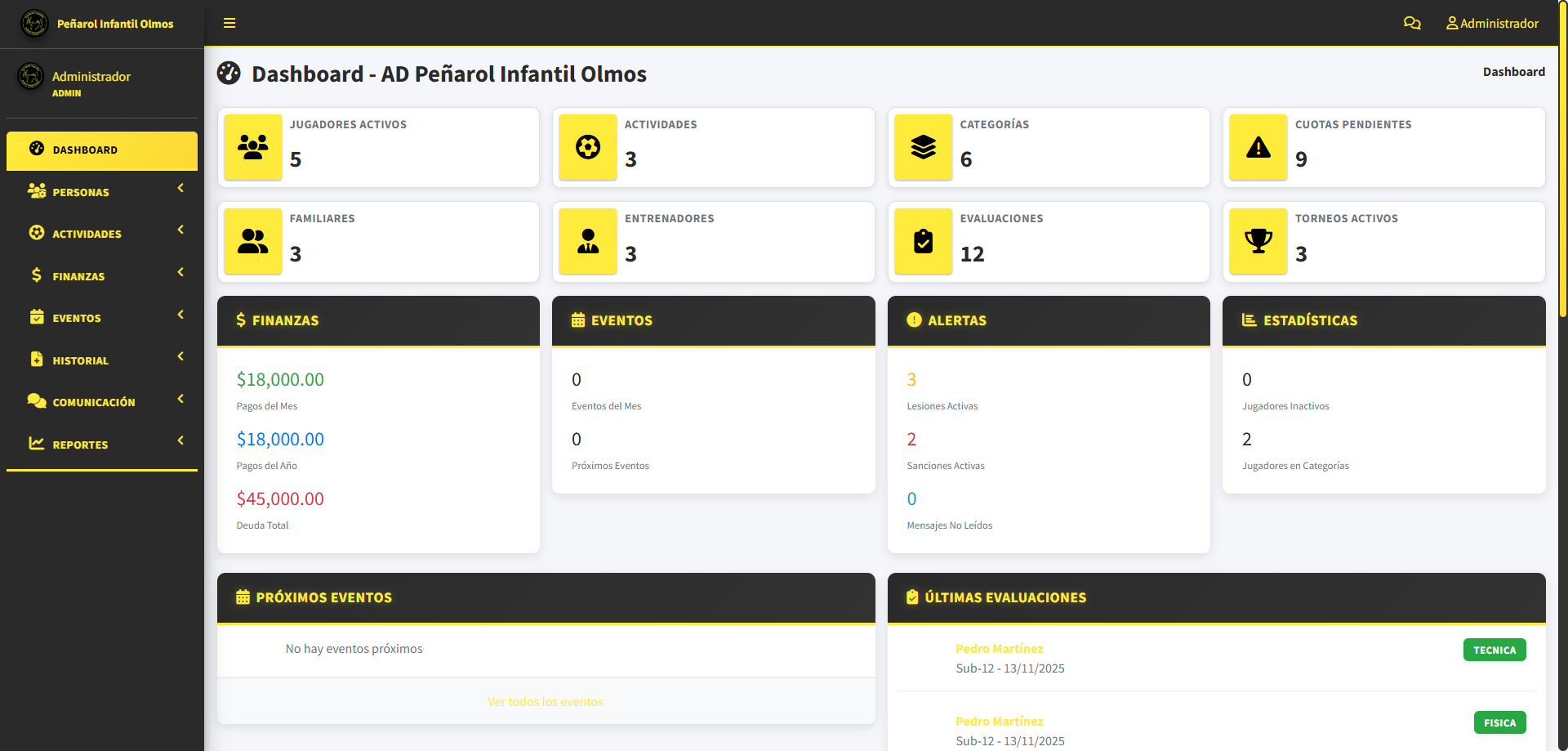1568x751 pixels.
Task: Click the Familiares group icon
Action: pyautogui.click(x=253, y=242)
